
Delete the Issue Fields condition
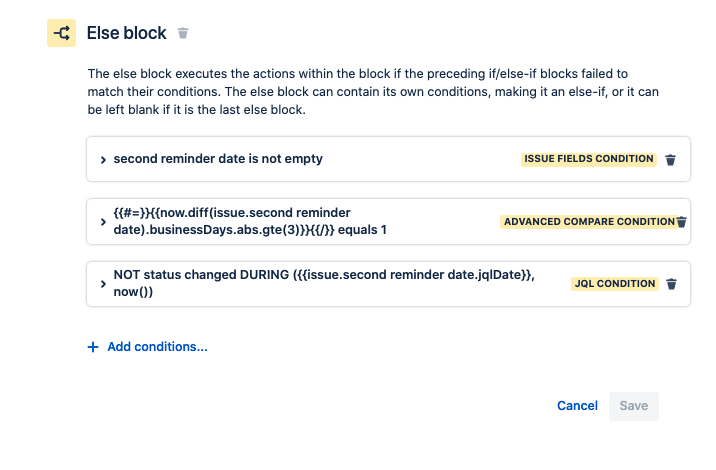tap(671, 159)
